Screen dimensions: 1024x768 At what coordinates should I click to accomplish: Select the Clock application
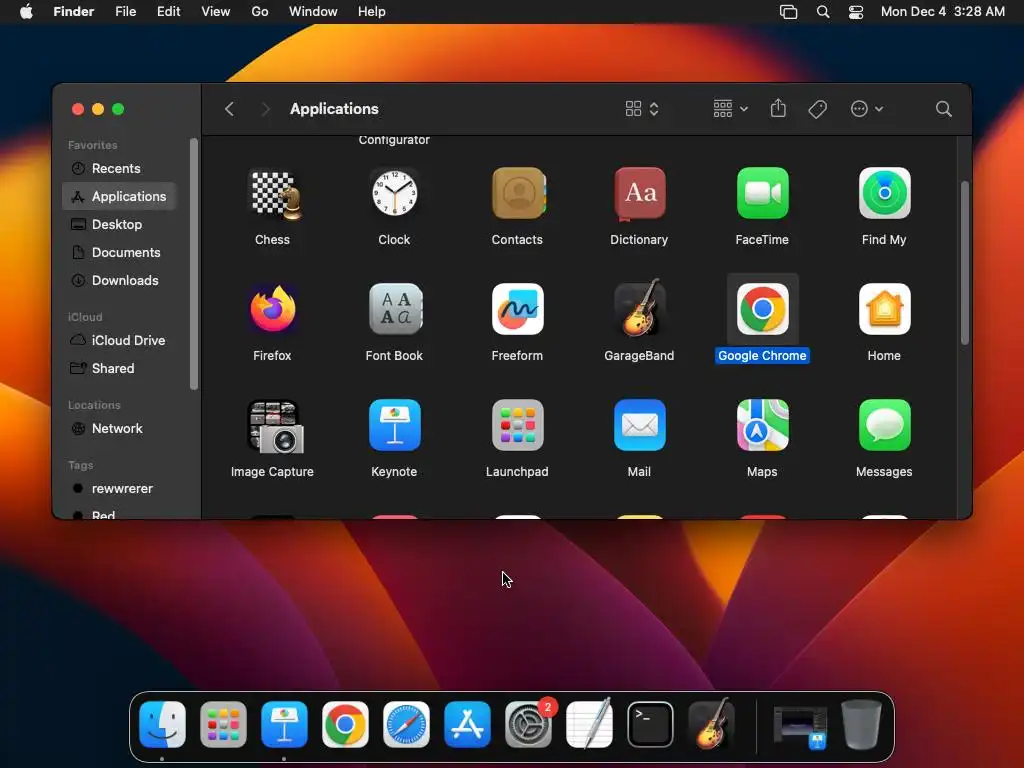394,193
